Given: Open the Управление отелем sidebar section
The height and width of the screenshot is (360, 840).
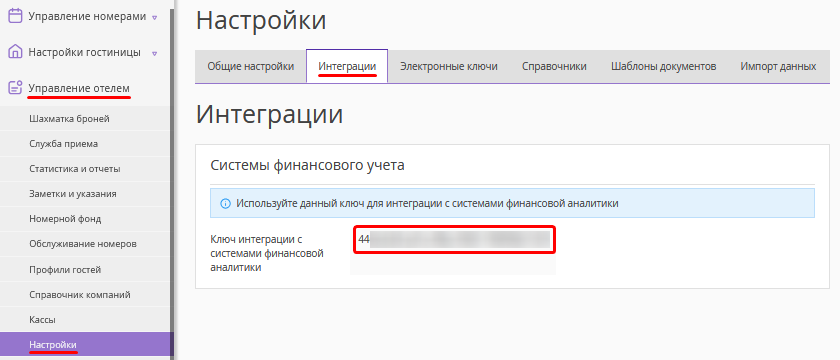Looking at the screenshot, I should click(79, 87).
